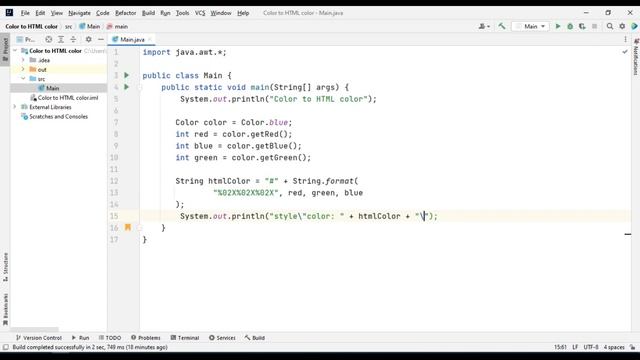Screen dimensions: 640x360
Task: Open the Build menu
Action: click(148, 13)
